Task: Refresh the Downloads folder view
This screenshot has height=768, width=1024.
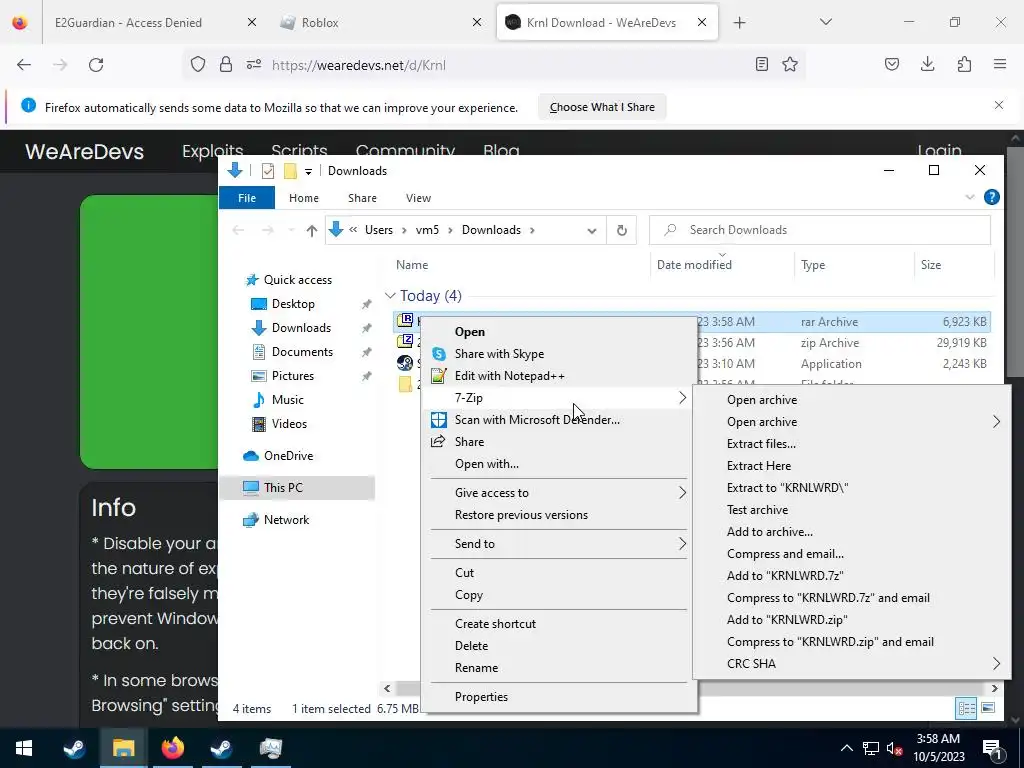Action: 622,230
